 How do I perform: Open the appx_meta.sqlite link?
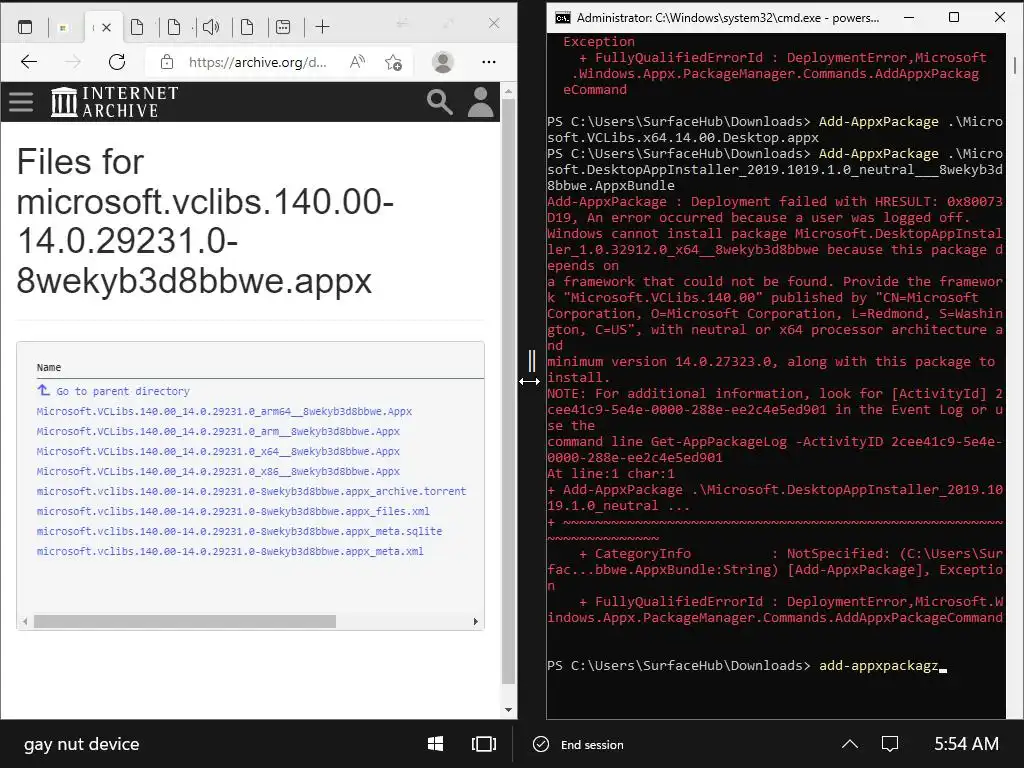pyautogui.click(x=239, y=532)
